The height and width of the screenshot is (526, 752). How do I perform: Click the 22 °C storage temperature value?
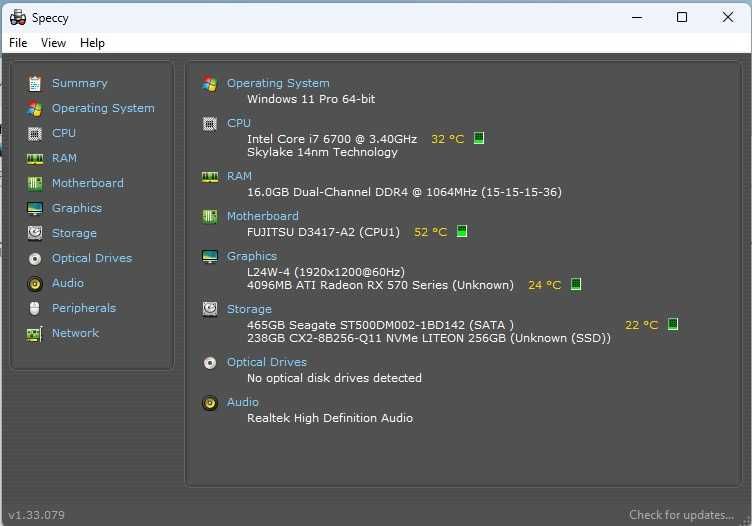coord(641,325)
